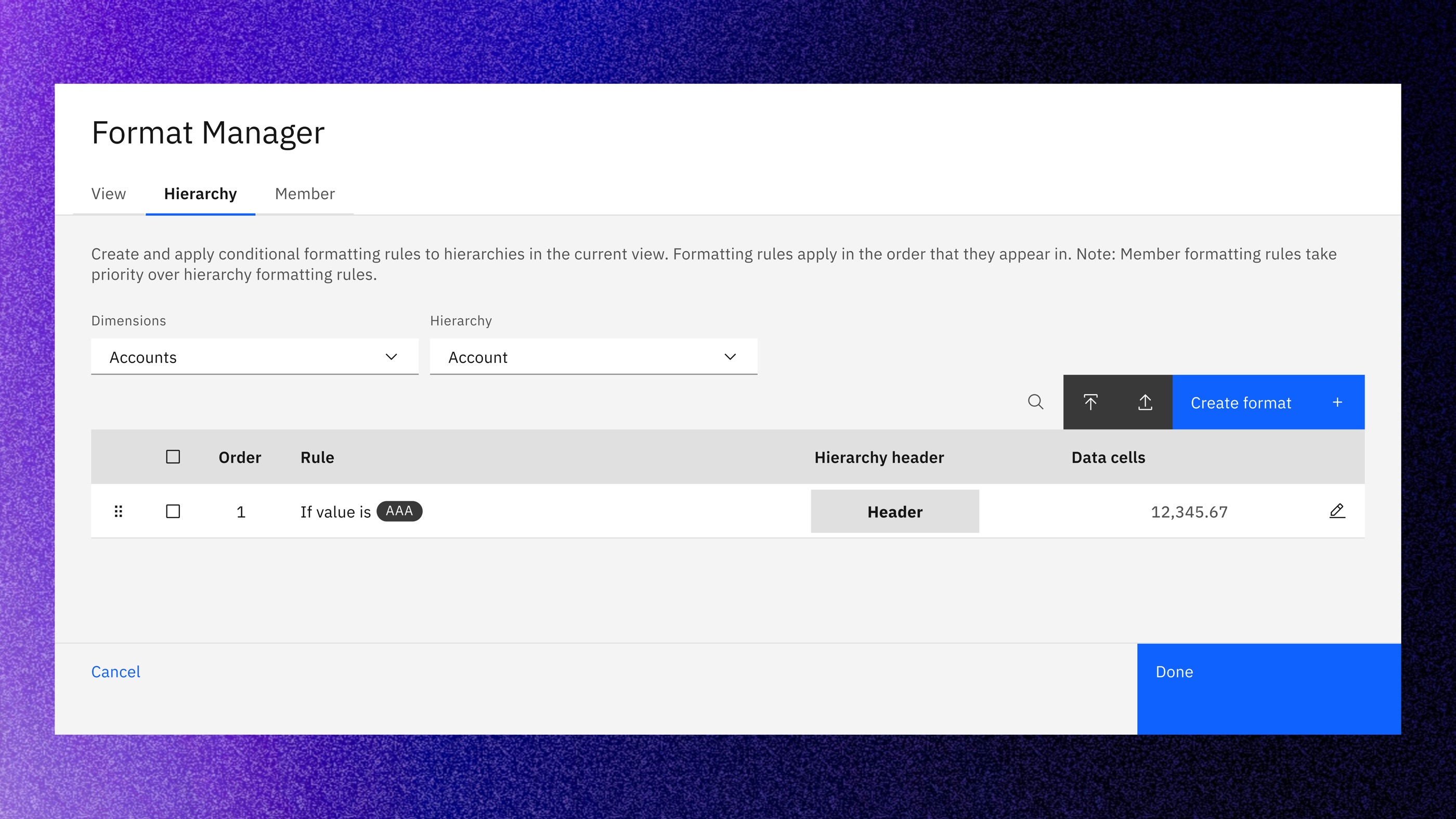Click the upload/export arrow icon

tap(1145, 402)
